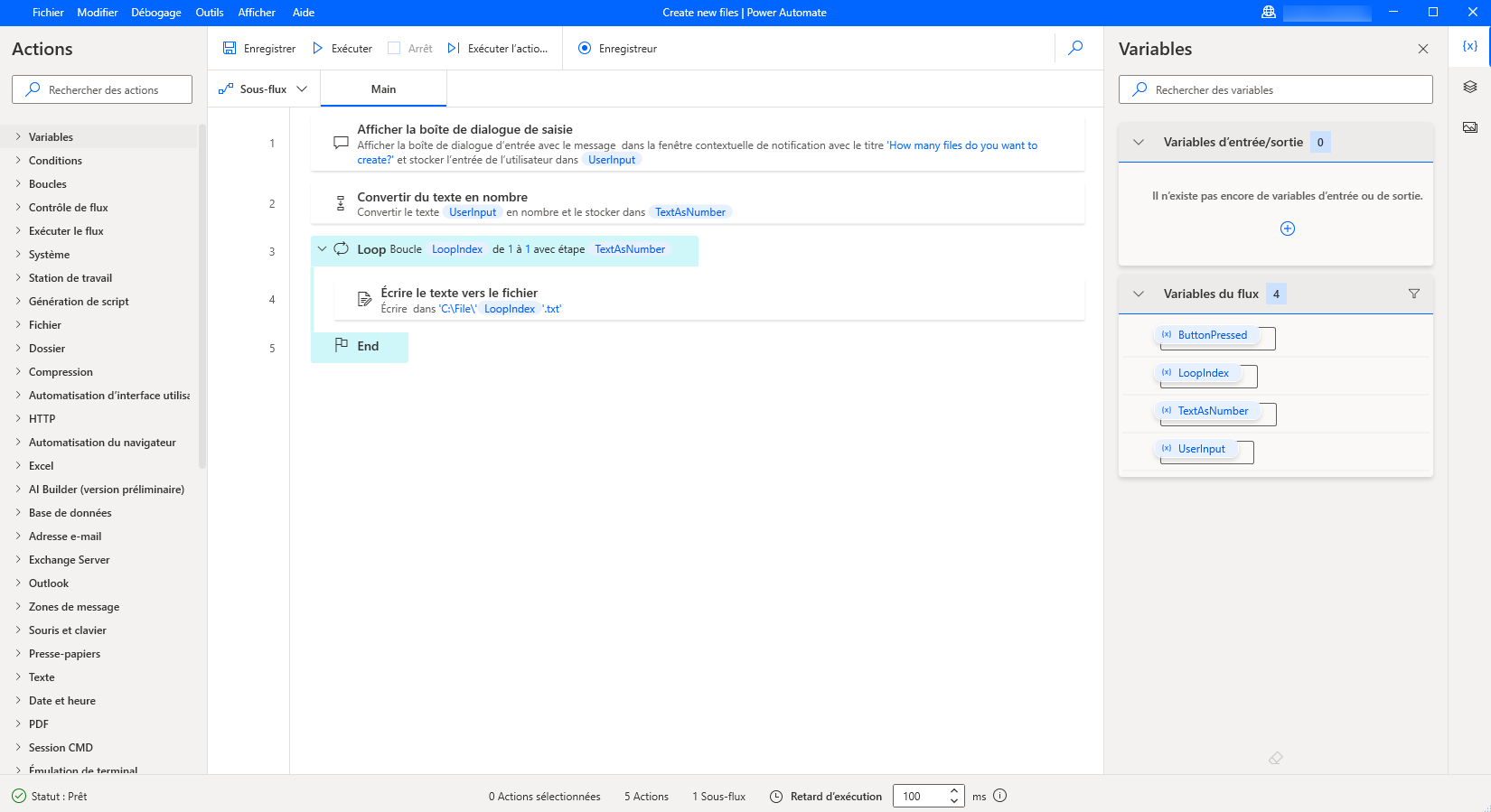Open the UI elements layers icon
The width and height of the screenshot is (1491, 812).
[1470, 87]
